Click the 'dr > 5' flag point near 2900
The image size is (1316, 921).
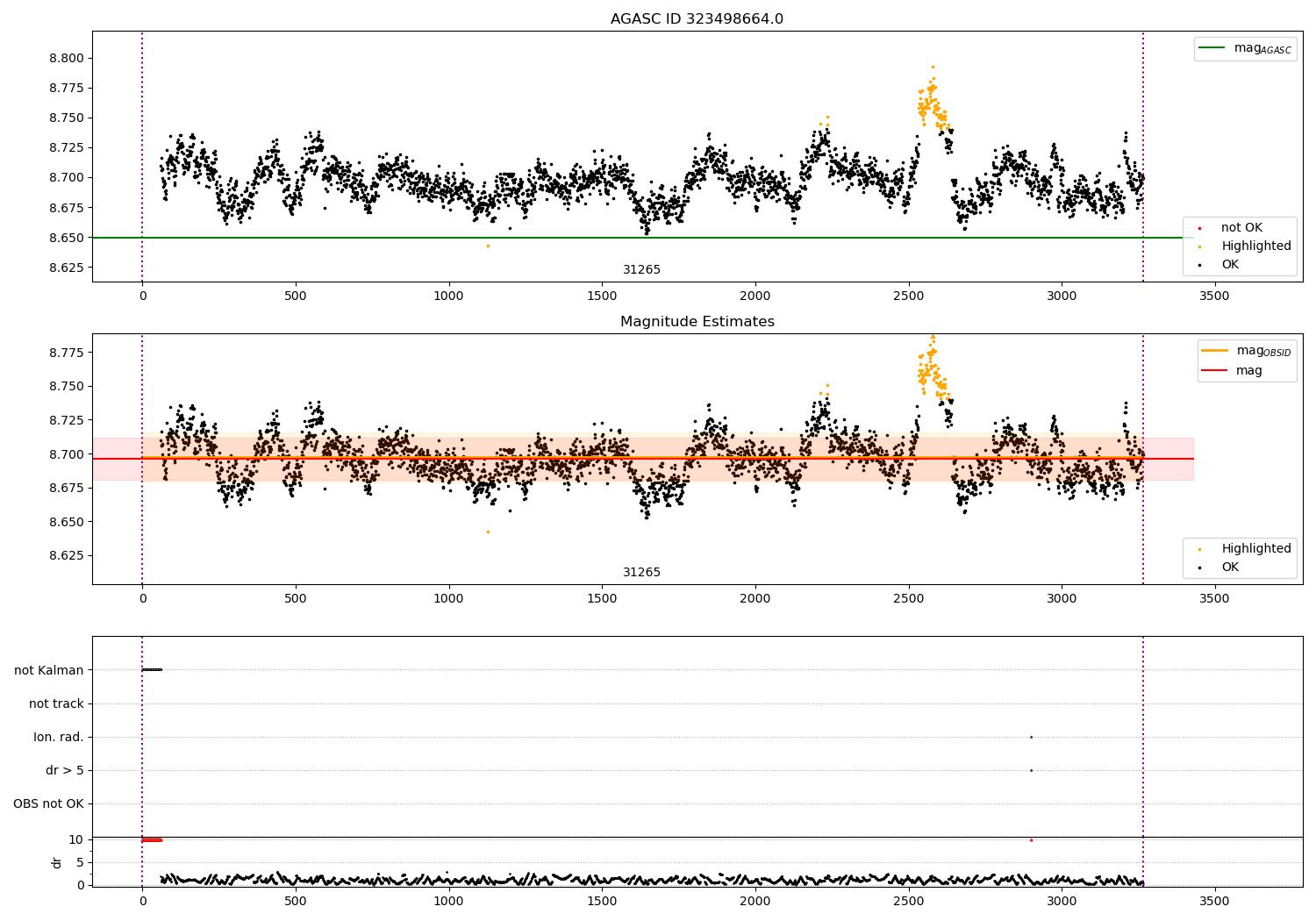[x=1031, y=770]
